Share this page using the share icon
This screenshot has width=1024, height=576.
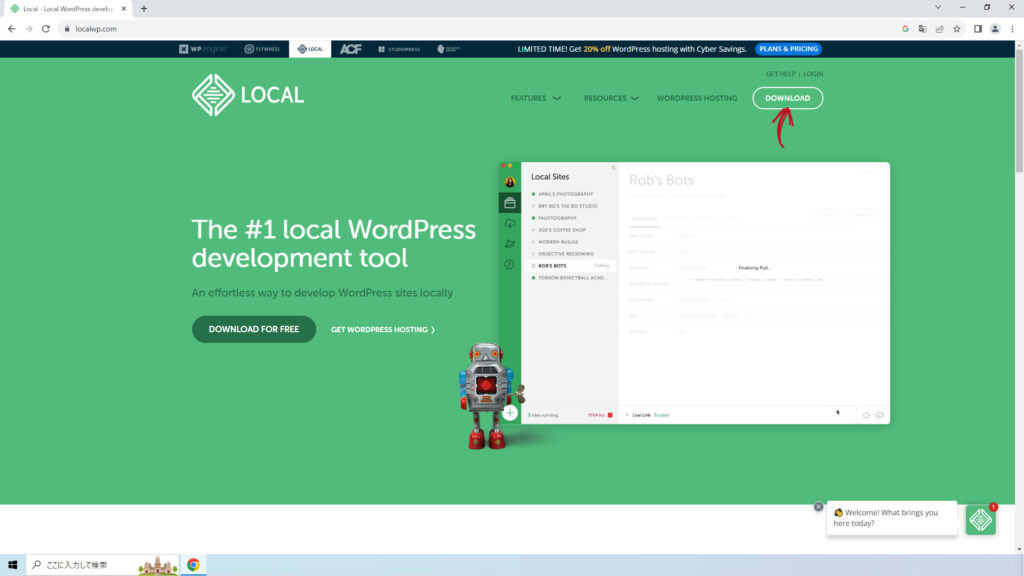click(x=940, y=29)
